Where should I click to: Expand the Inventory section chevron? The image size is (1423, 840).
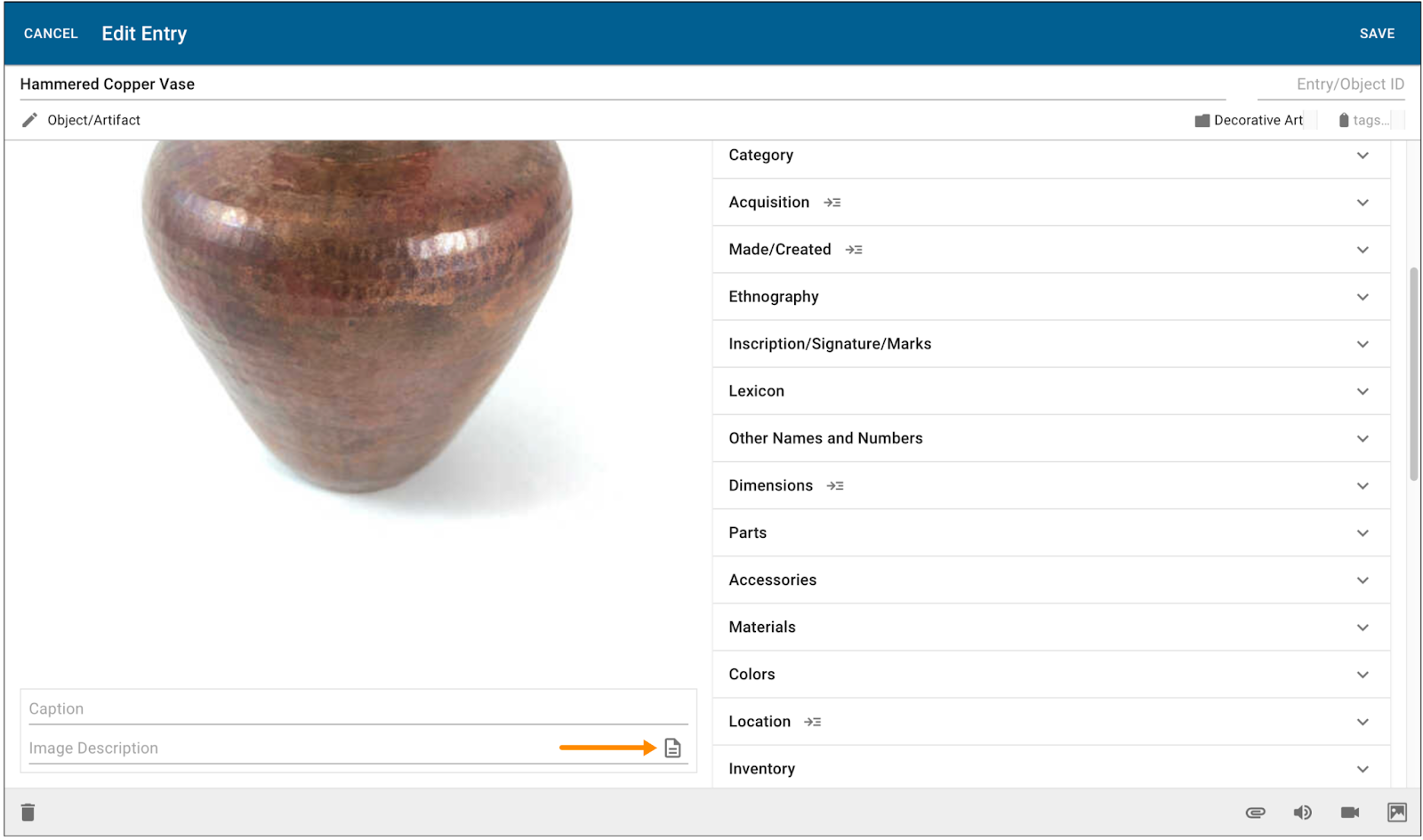1363,769
